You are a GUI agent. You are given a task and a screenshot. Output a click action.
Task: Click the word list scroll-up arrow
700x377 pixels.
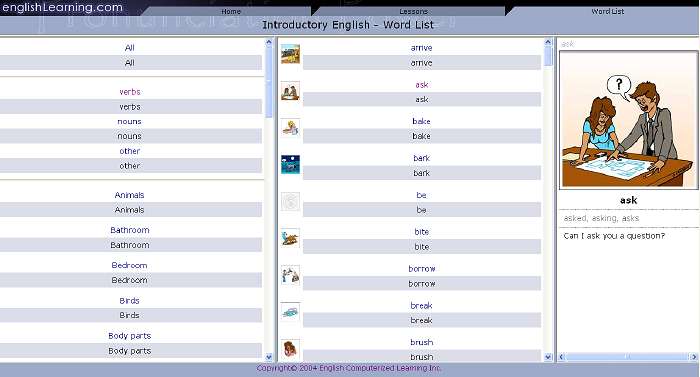[x=548, y=42]
